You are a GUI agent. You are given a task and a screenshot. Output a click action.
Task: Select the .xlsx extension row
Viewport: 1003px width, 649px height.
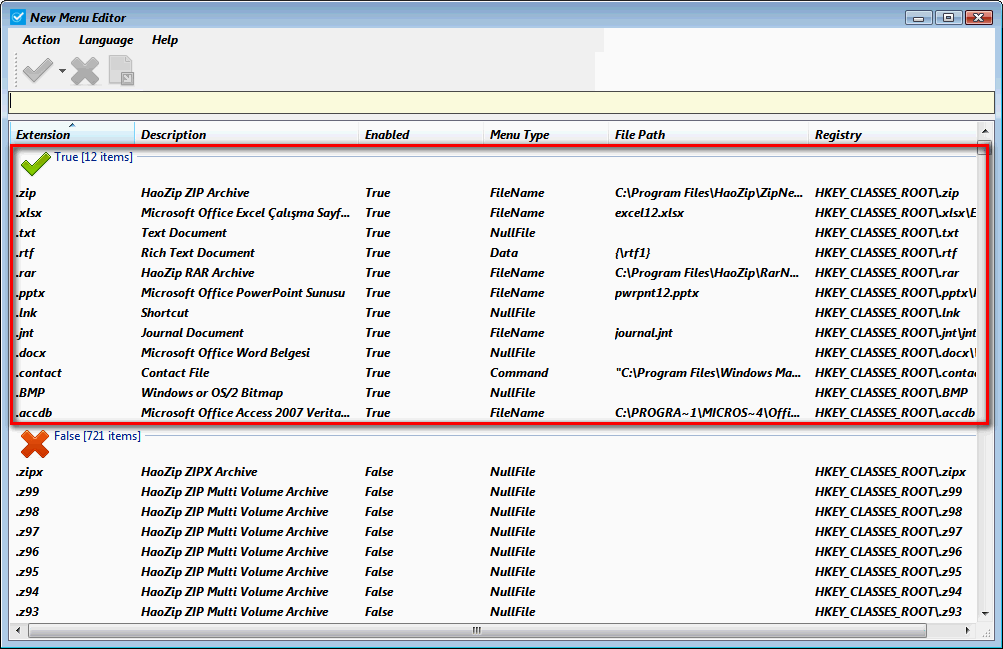(x=494, y=212)
